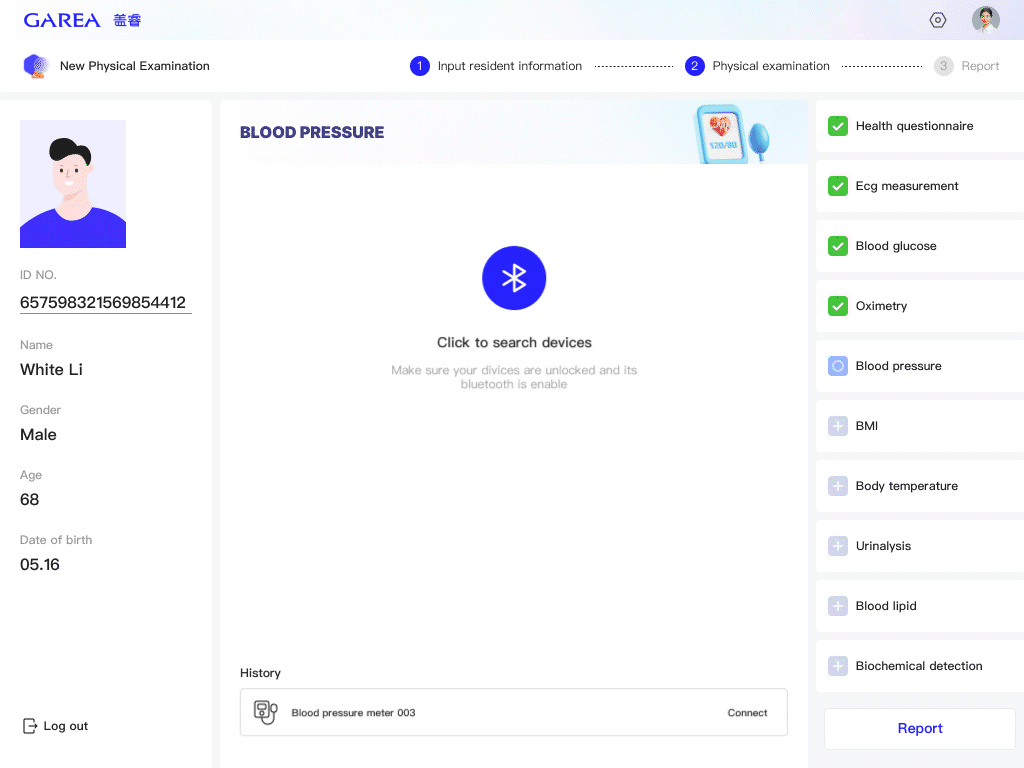Click the blood pressure monitor illustration

pos(732,135)
